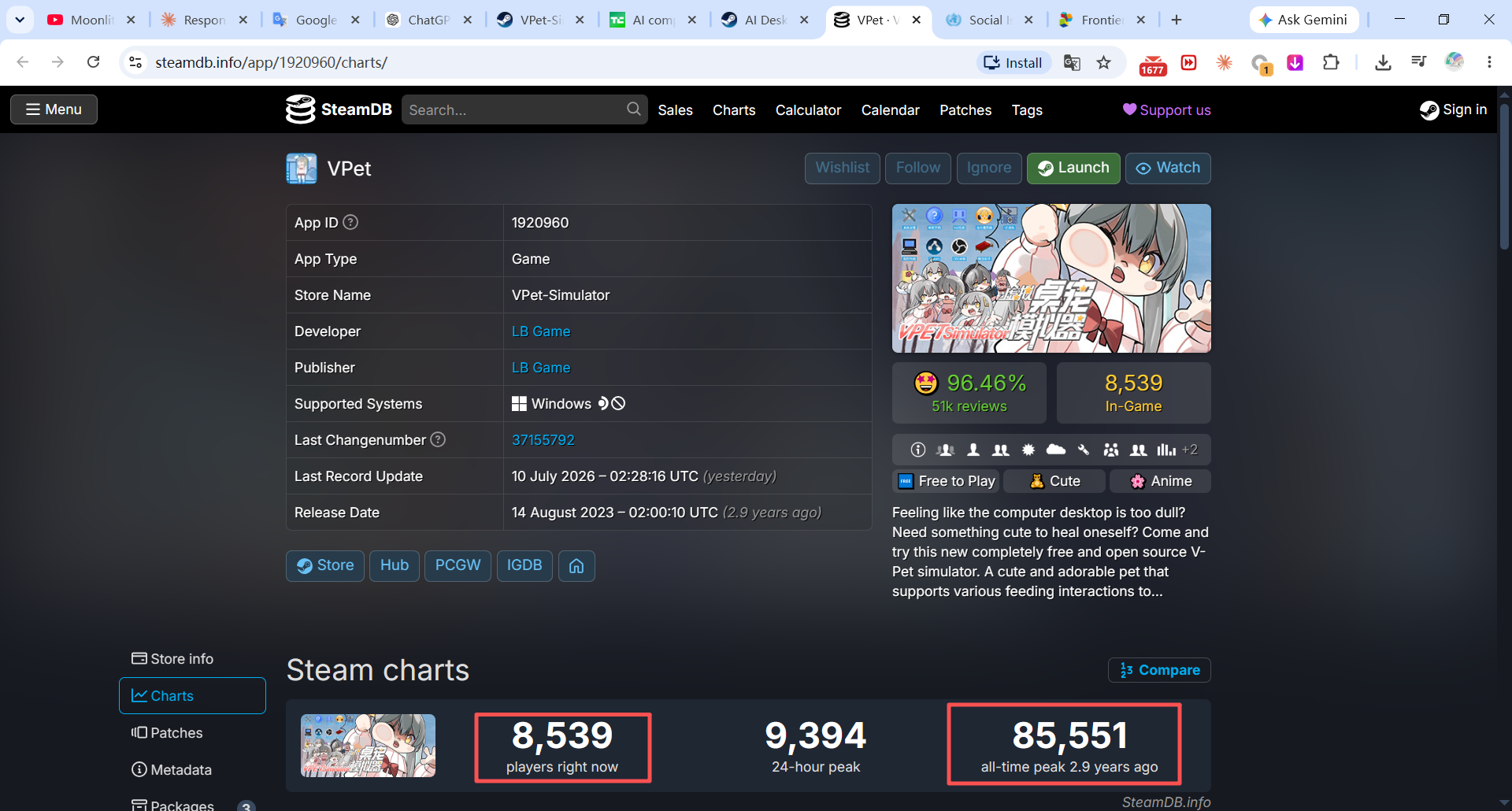Click the 96.46% review score box
This screenshot has height=811, width=1512.
(969, 393)
